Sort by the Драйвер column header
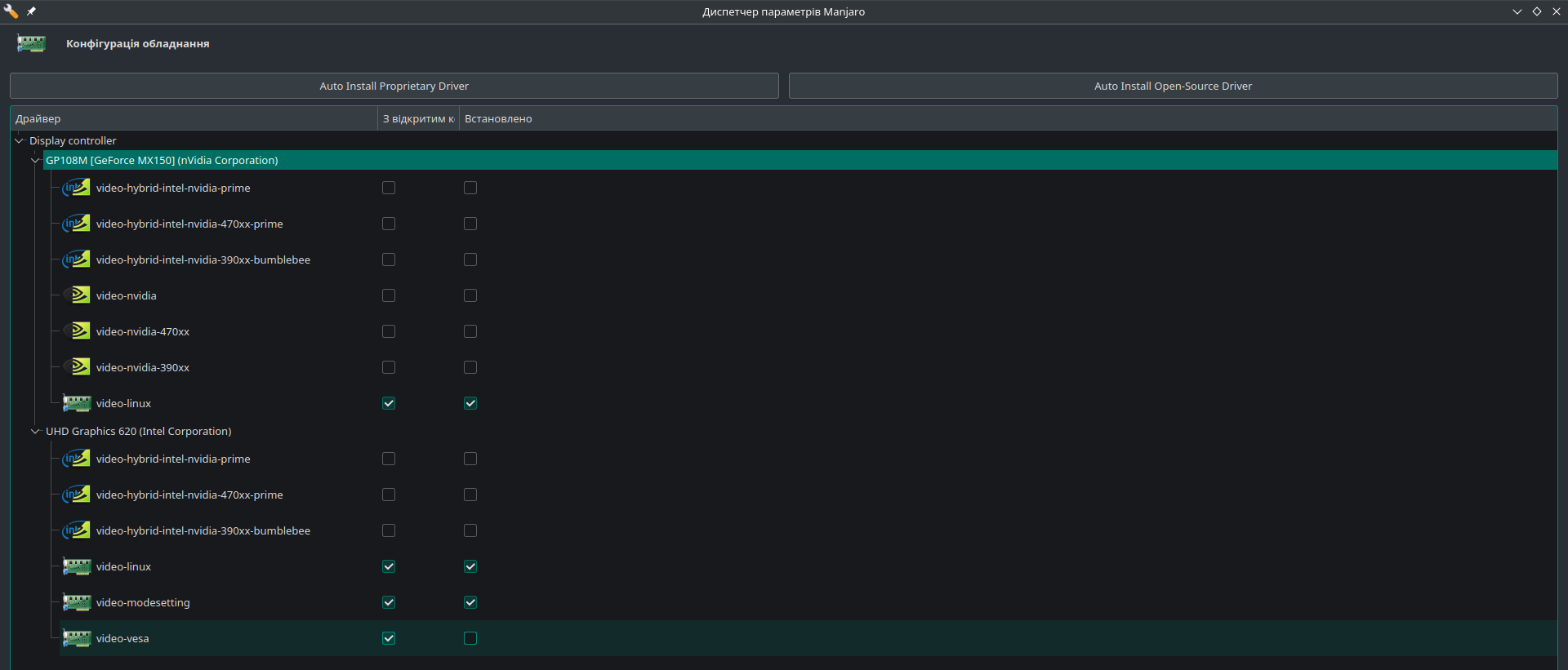The height and width of the screenshot is (670, 1568). click(194, 118)
